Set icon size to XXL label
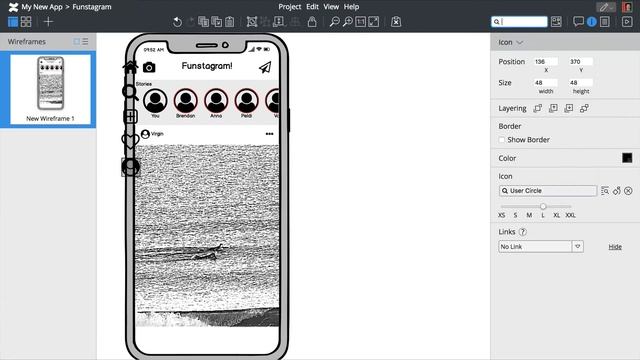 (570, 215)
